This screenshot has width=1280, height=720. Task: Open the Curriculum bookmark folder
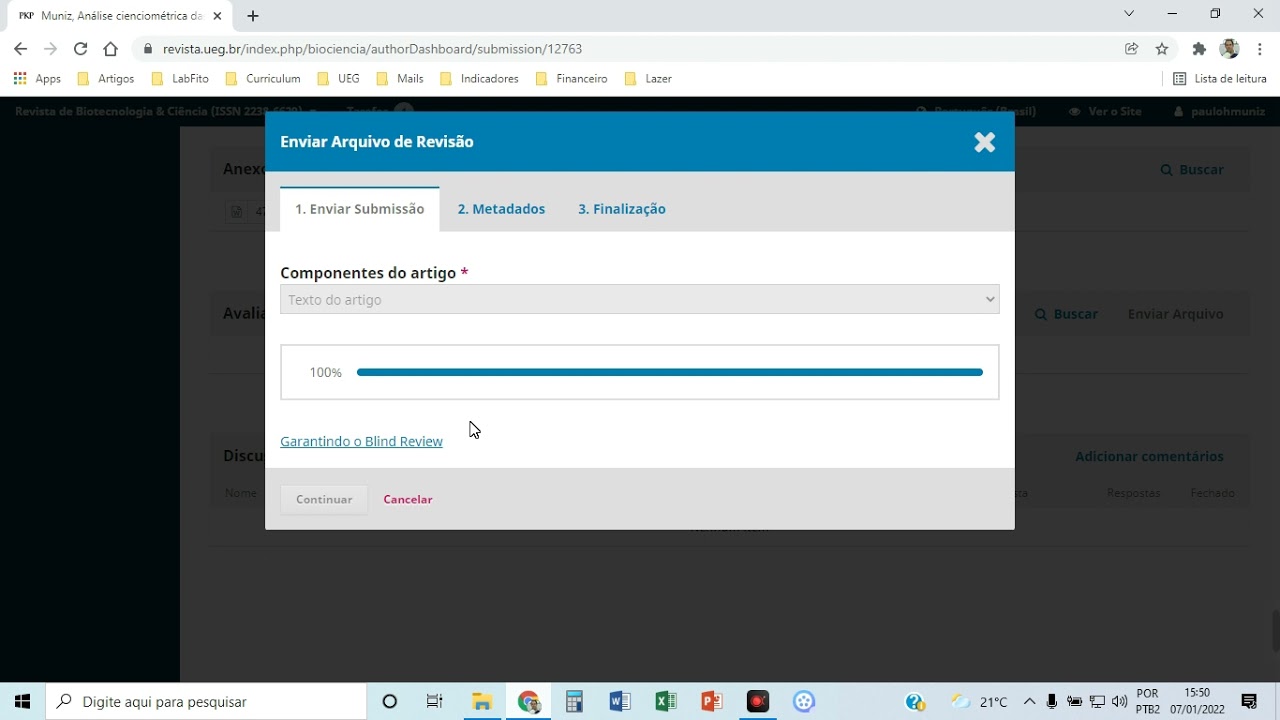point(262,78)
